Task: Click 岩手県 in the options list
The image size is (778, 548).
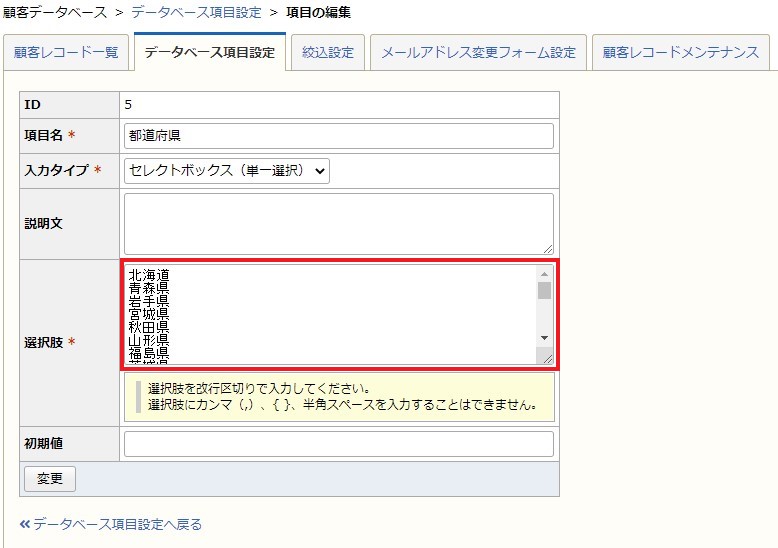Action: coord(149,301)
